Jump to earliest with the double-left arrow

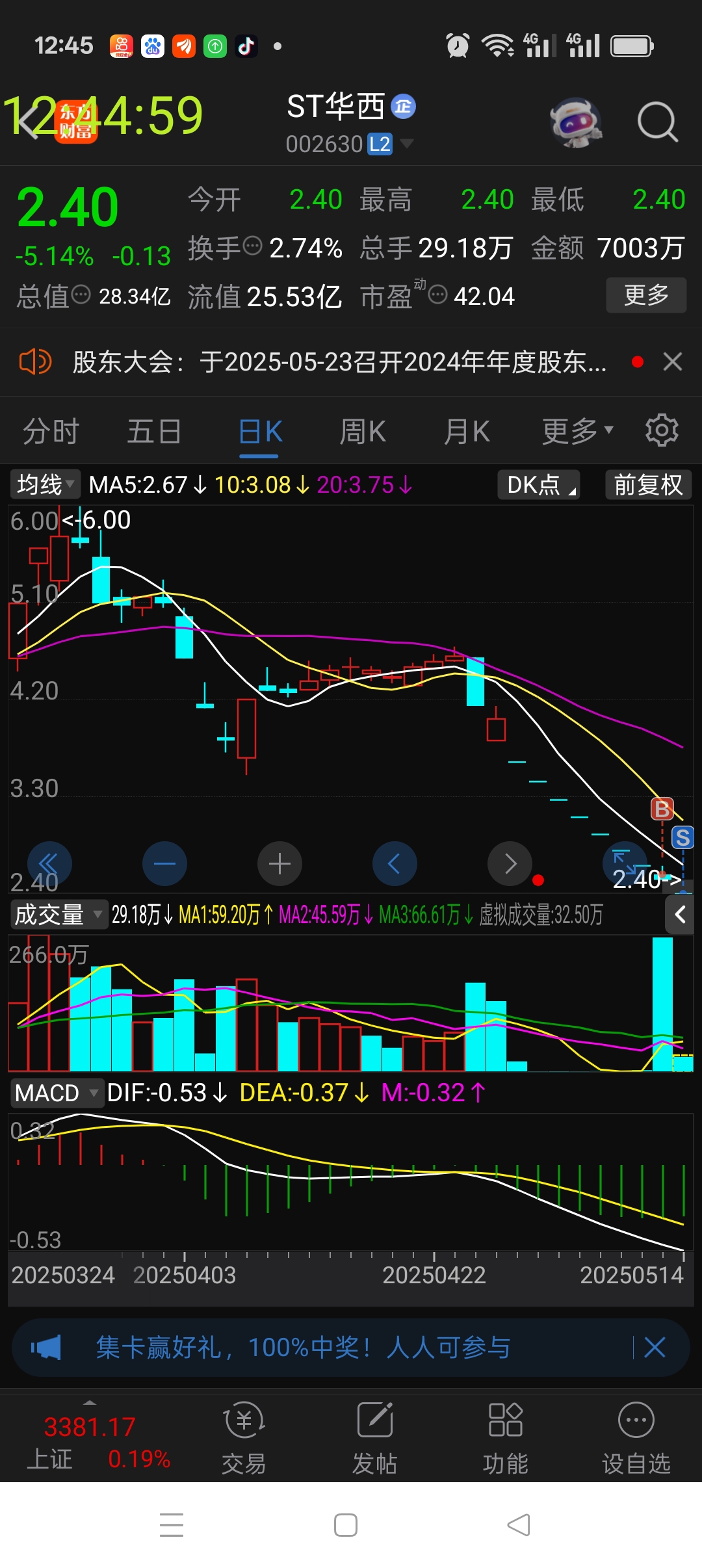click(49, 863)
